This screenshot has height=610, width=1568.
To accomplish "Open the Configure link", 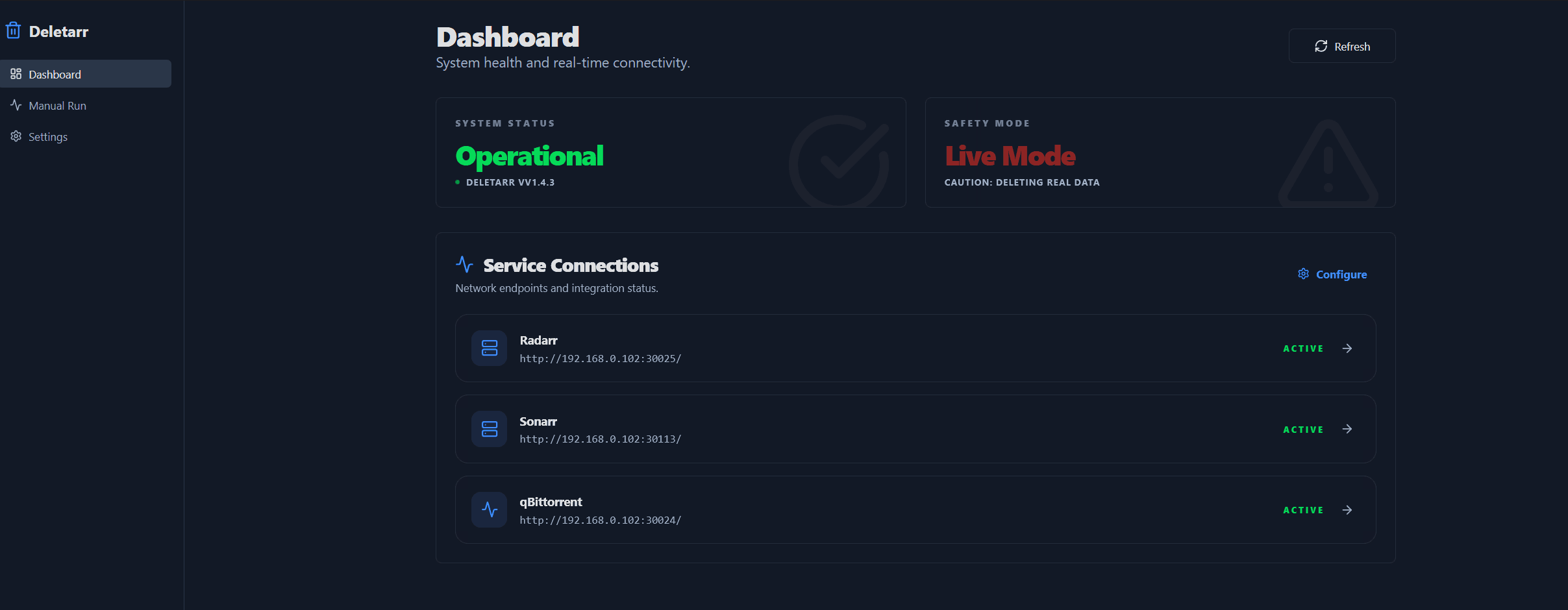I will [x=1332, y=274].
